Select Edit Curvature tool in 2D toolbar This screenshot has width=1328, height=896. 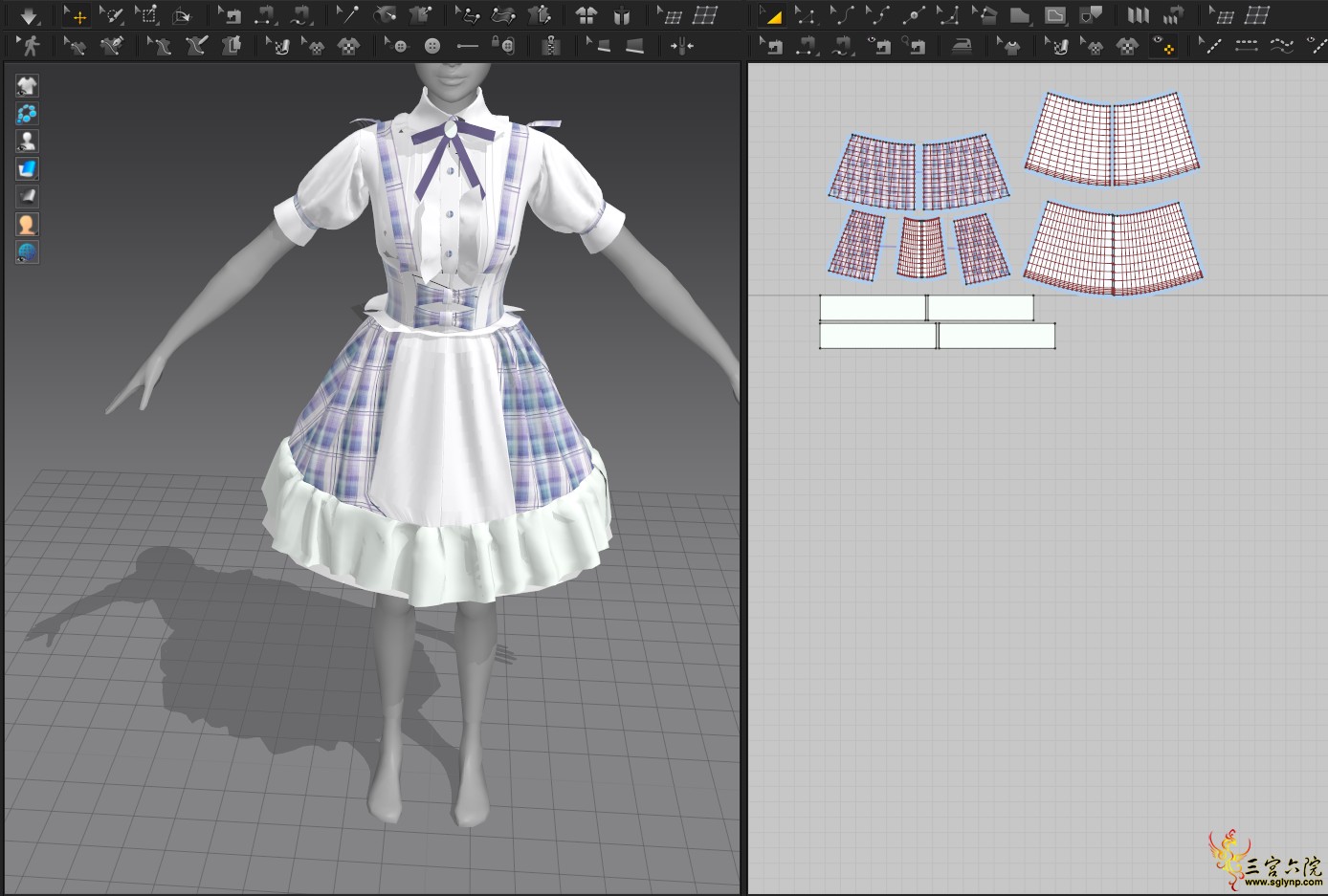coord(842,16)
